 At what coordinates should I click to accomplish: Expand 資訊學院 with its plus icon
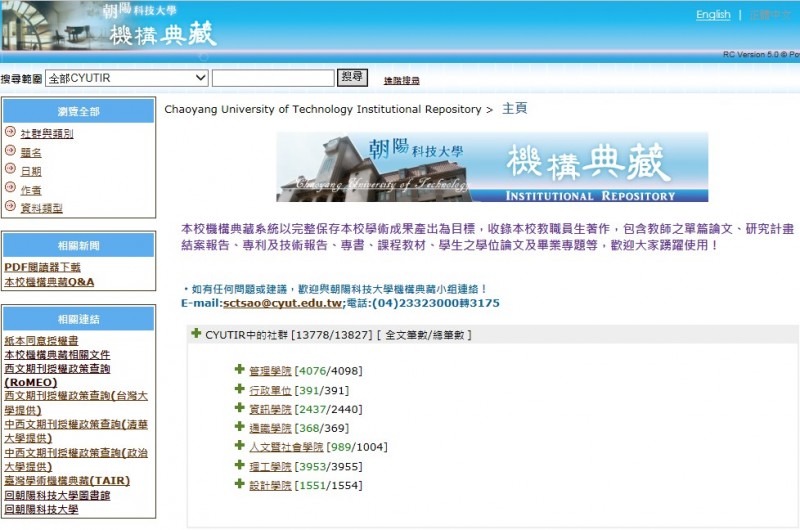pos(239,408)
